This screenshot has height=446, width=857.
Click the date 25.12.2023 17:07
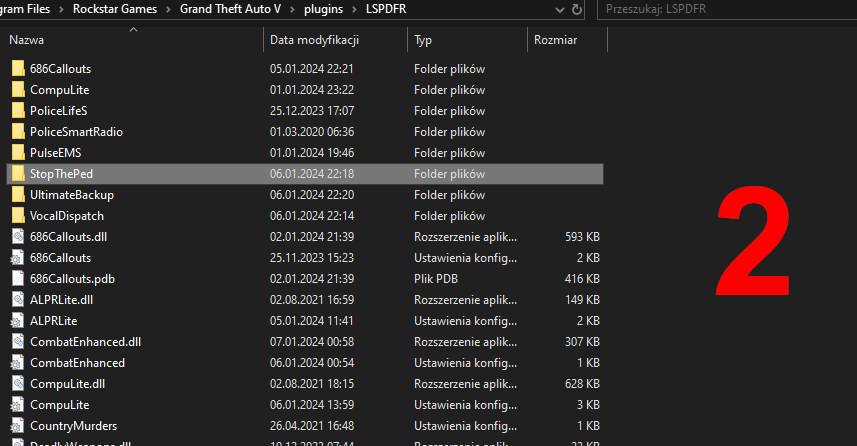[x=312, y=111]
